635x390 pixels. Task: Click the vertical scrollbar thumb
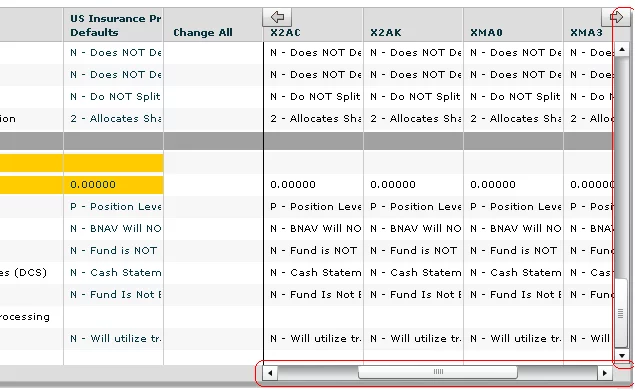[621, 313]
